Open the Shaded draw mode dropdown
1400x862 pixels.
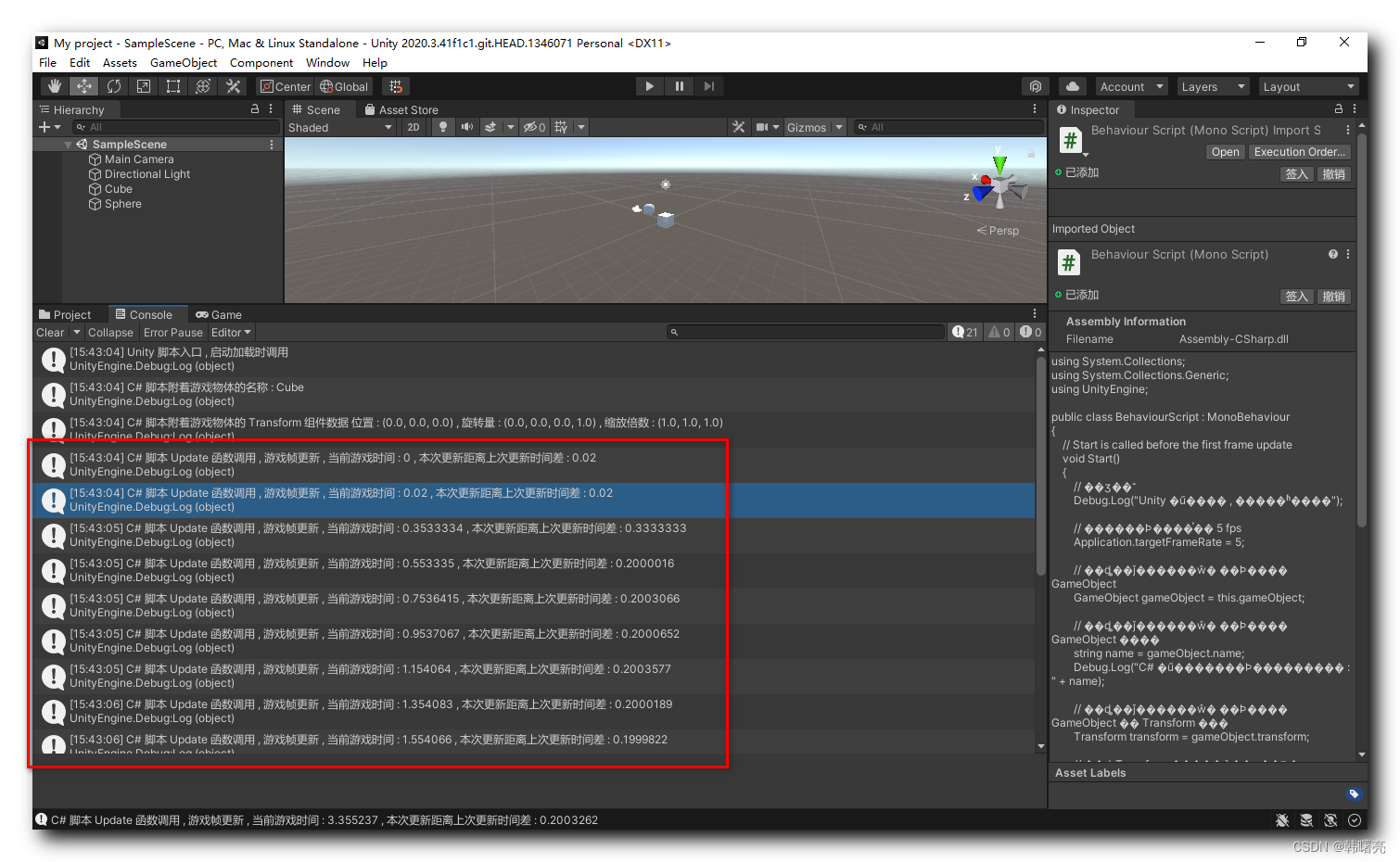click(x=340, y=127)
